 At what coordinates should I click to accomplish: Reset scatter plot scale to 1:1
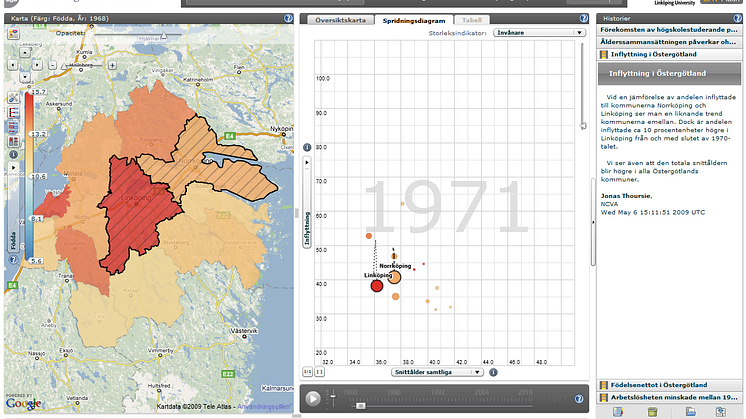pyautogui.click(x=307, y=372)
